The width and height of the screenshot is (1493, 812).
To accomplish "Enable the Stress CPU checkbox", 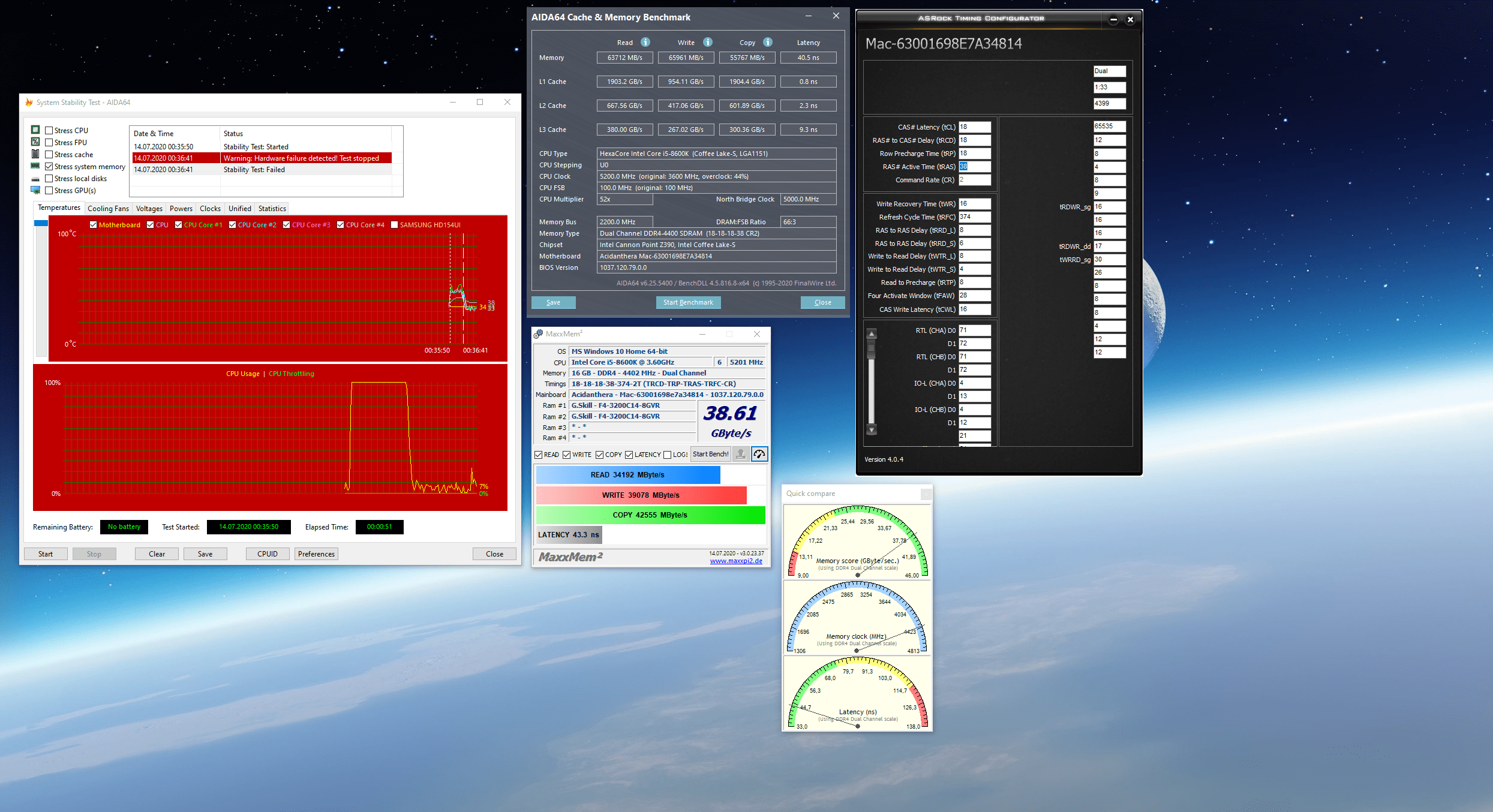I will 49,130.
